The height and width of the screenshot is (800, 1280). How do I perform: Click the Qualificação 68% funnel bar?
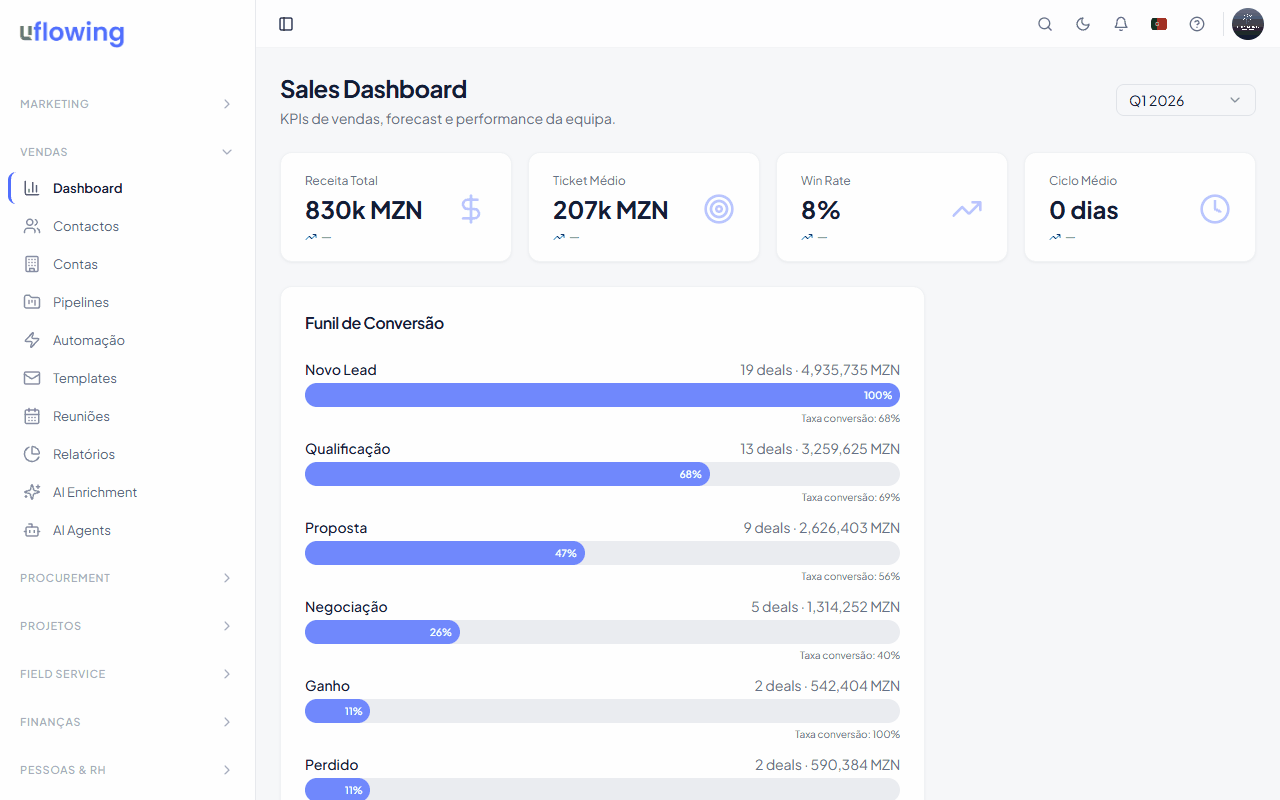coord(507,474)
